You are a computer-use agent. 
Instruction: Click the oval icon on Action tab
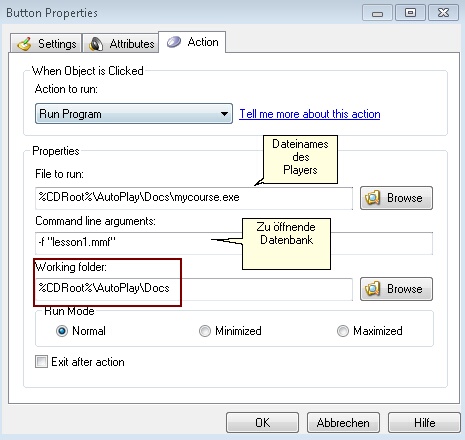(x=174, y=42)
